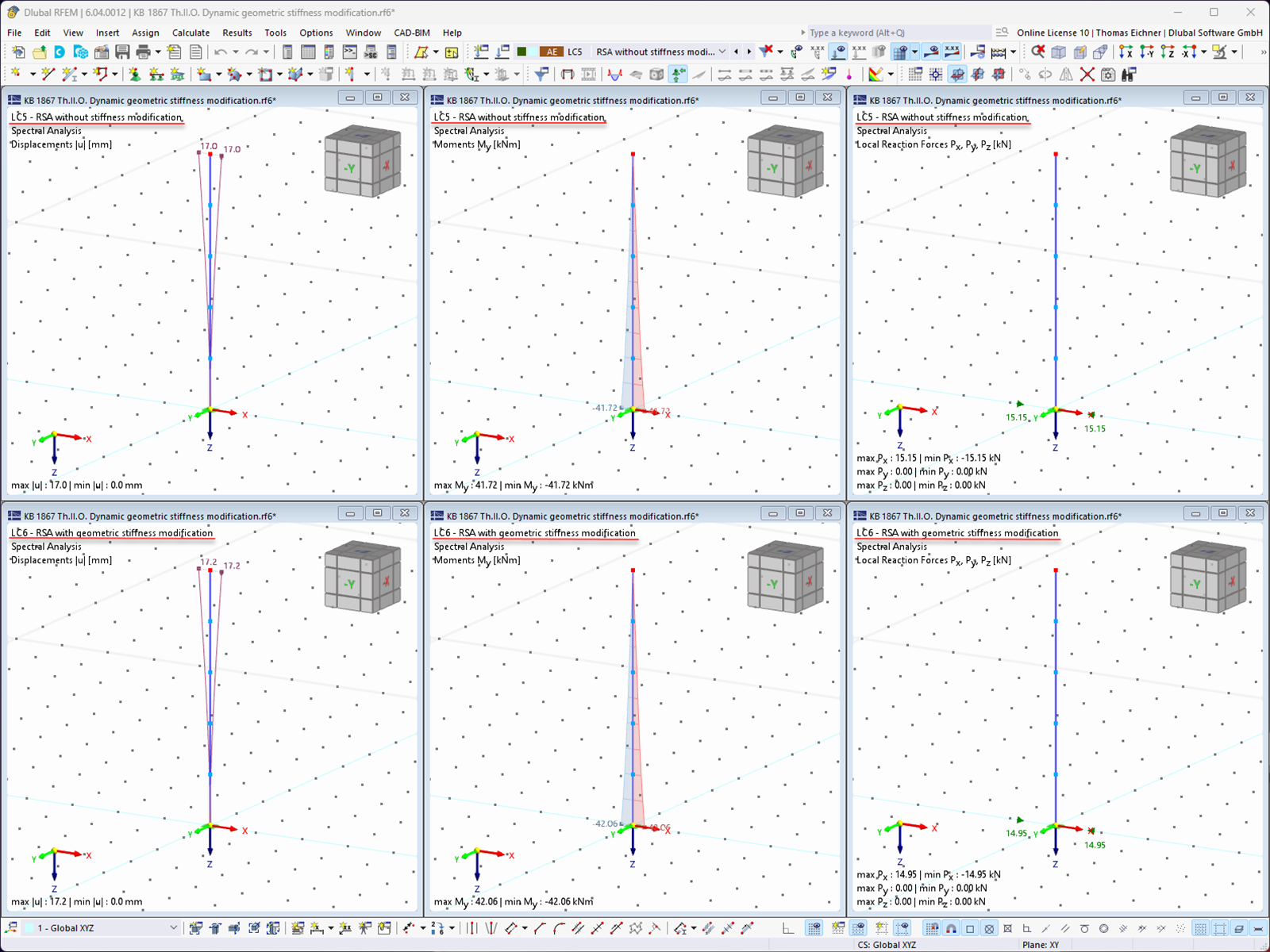This screenshot has width=1270, height=952.
Task: Click the camera screenshot settings icon
Action: (x=1108, y=75)
